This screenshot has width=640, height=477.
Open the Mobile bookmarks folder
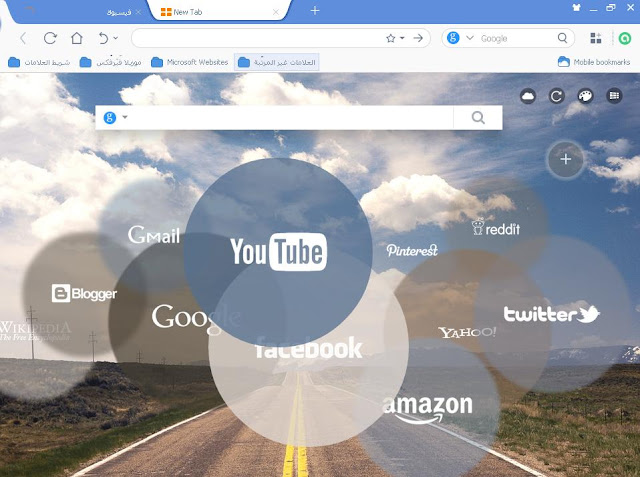pyautogui.click(x=594, y=62)
